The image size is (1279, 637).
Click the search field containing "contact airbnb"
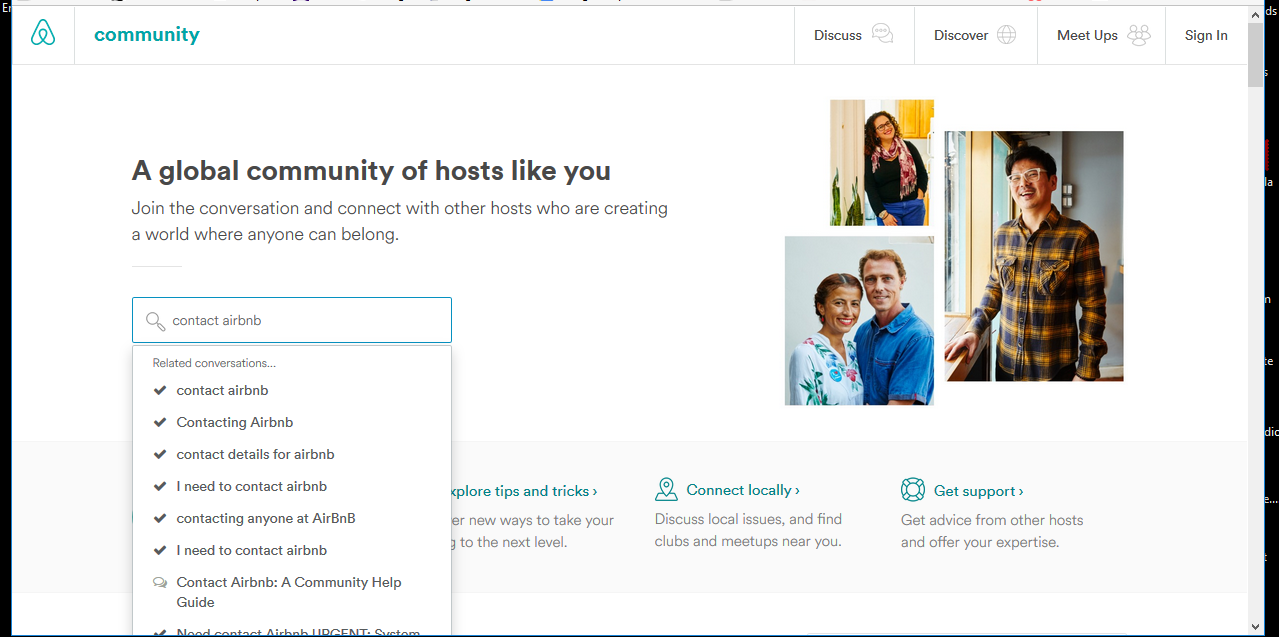(x=300, y=321)
